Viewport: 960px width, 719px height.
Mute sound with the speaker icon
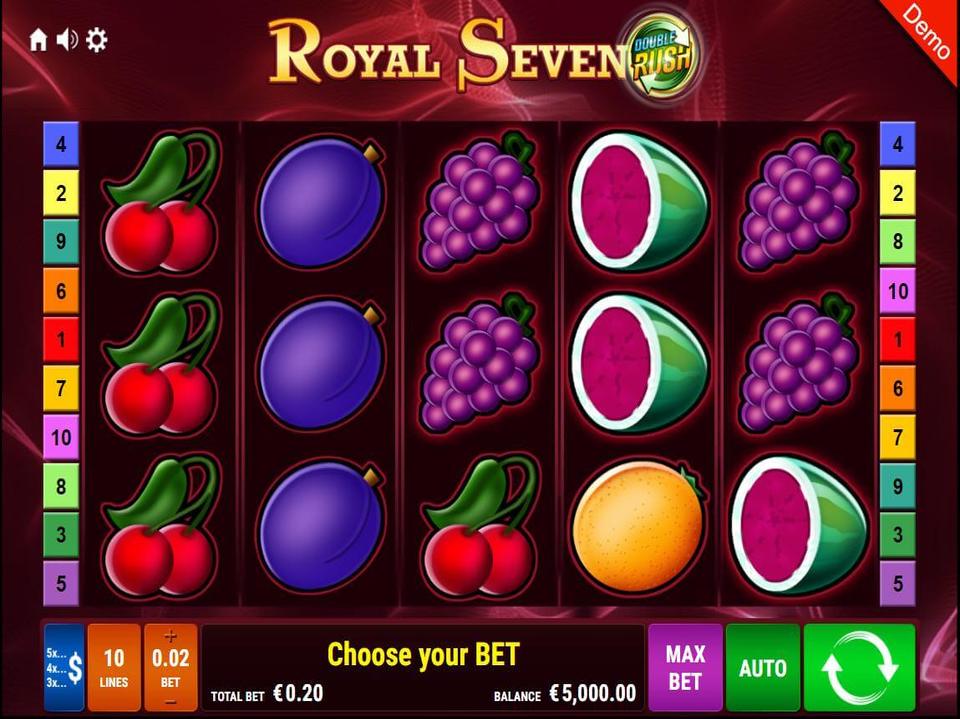(x=67, y=40)
